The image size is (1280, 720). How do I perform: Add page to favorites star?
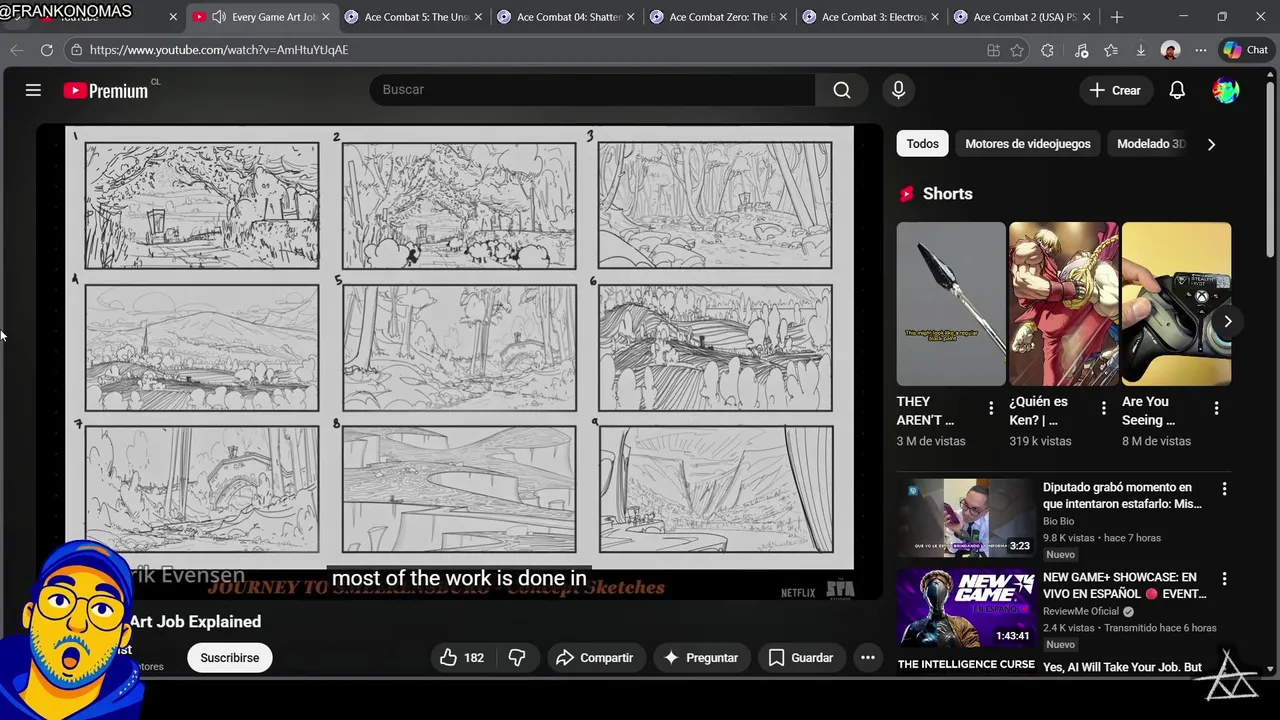click(x=1017, y=50)
